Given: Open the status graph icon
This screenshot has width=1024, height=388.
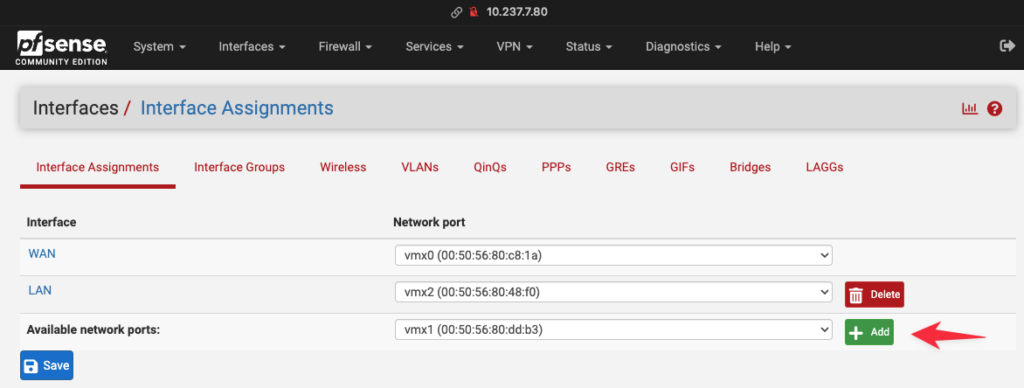Looking at the screenshot, I should point(970,108).
